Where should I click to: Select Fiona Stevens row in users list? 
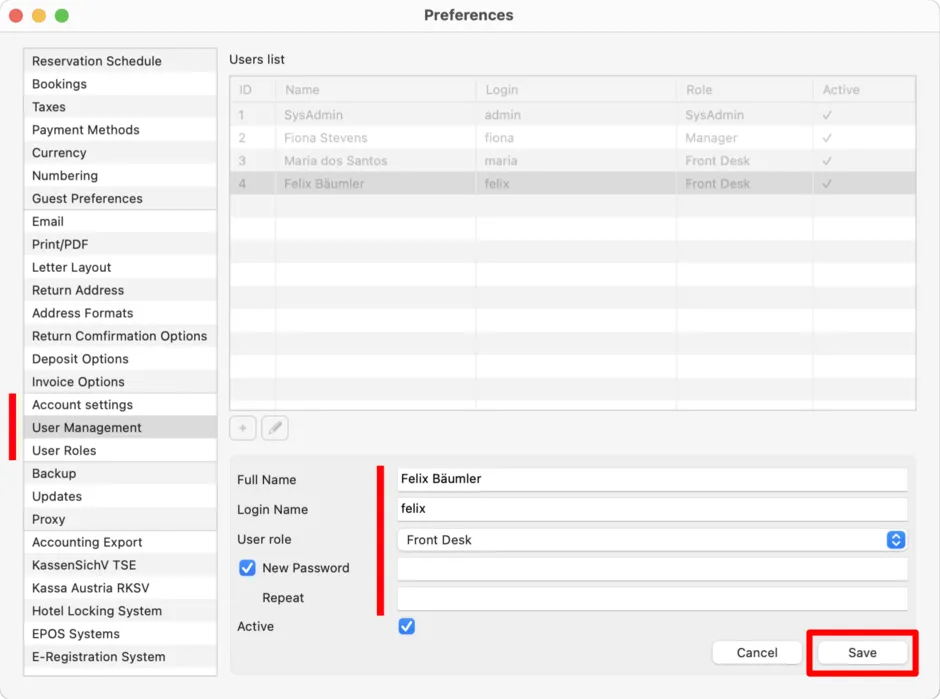pos(573,138)
